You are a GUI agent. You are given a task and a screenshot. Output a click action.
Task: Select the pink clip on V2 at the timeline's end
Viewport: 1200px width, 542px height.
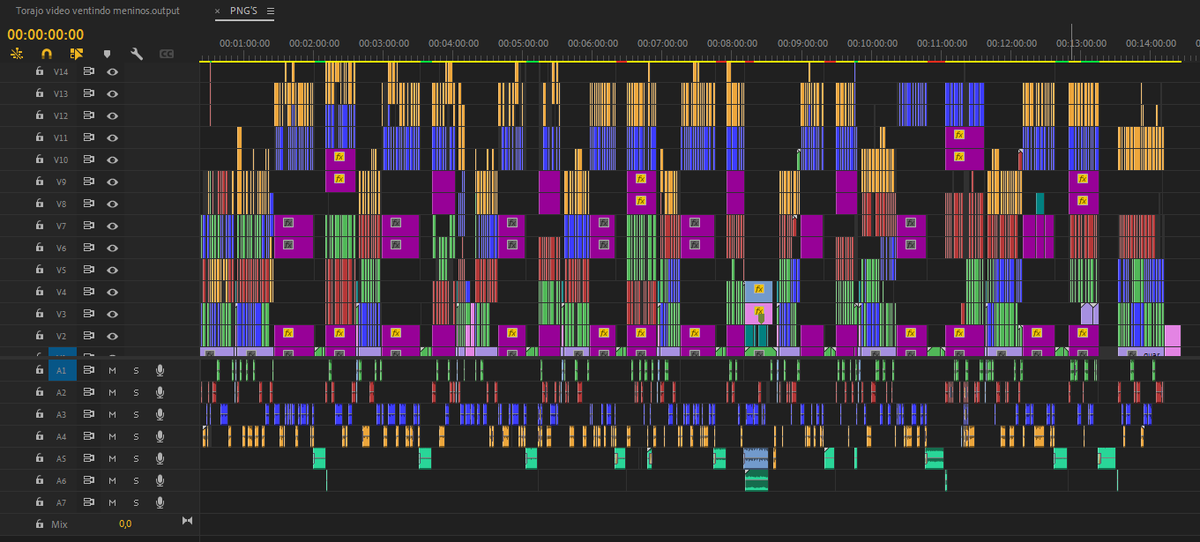pos(1172,335)
